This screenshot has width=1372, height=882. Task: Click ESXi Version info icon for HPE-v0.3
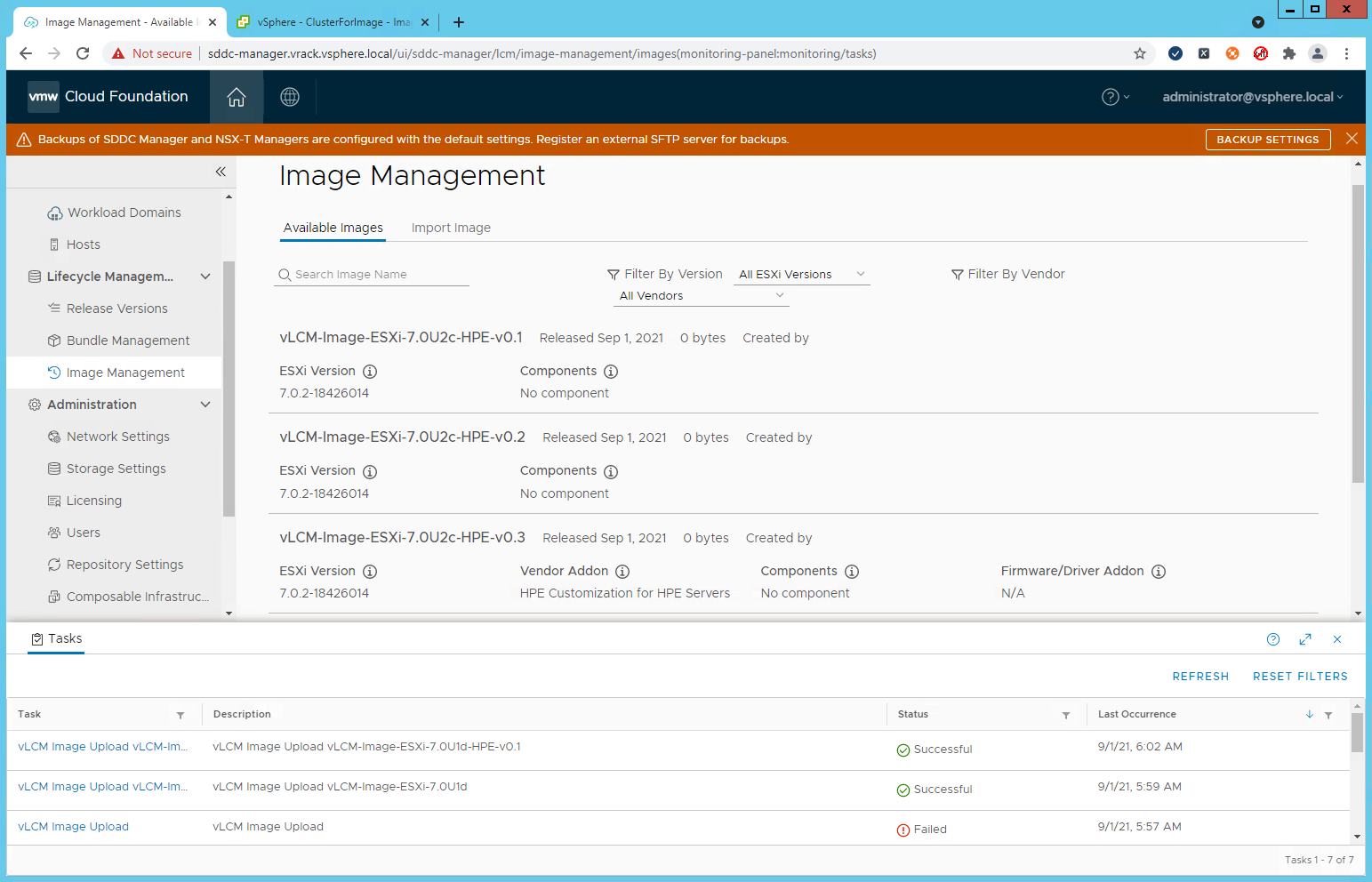[x=370, y=572]
